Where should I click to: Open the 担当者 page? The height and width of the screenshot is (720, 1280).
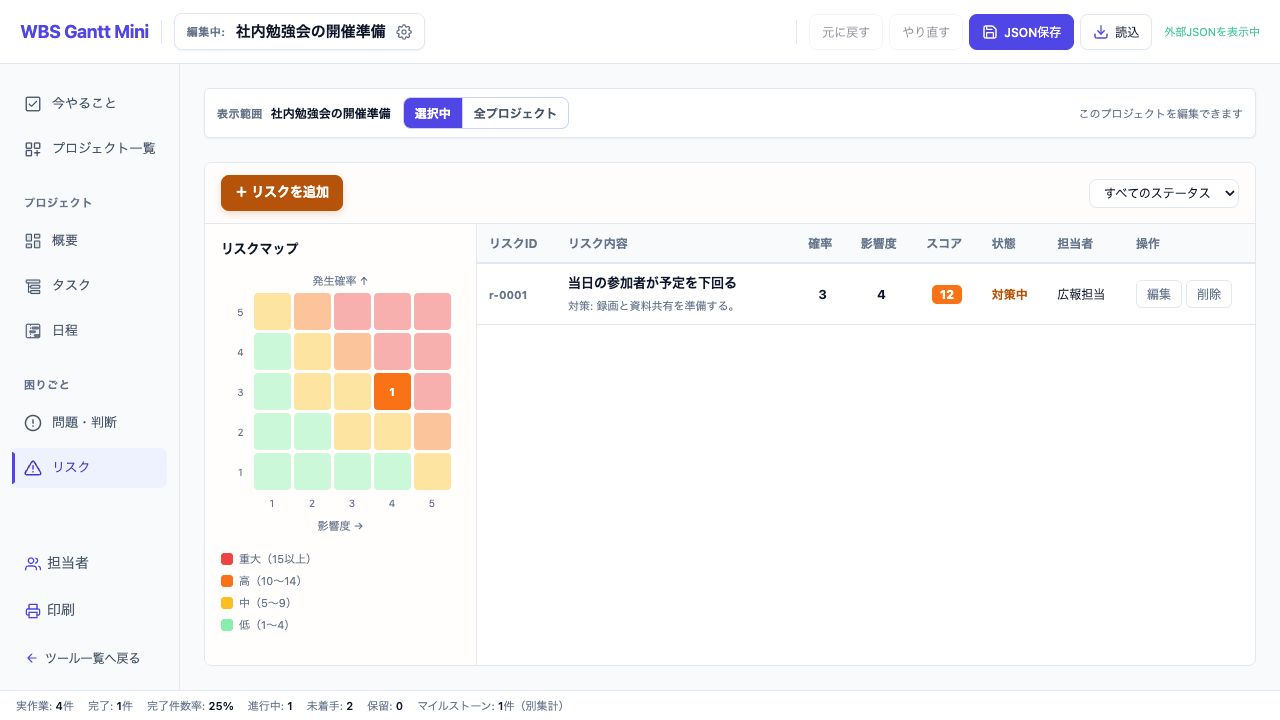coord(89,563)
